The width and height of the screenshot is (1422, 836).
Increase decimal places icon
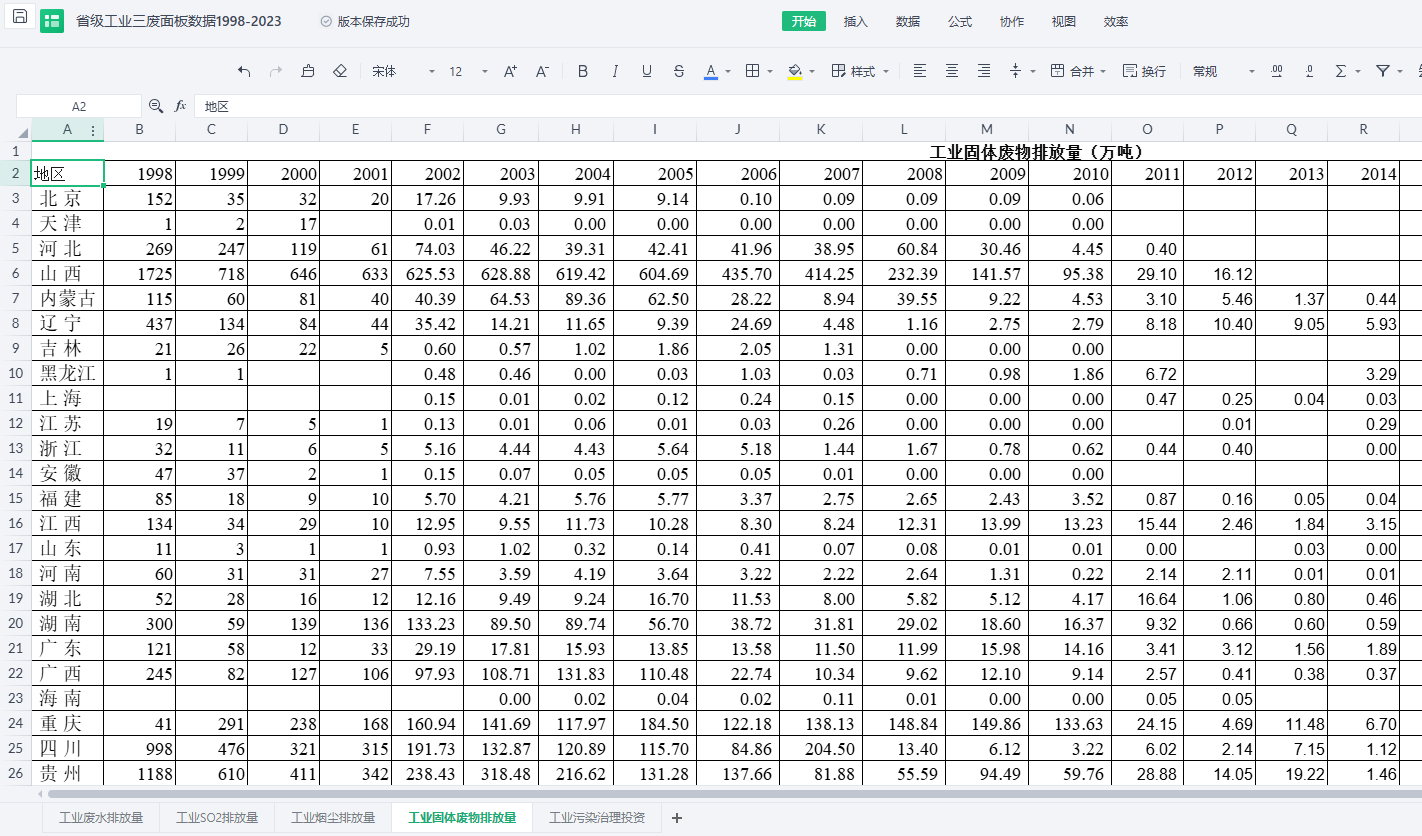click(1277, 71)
